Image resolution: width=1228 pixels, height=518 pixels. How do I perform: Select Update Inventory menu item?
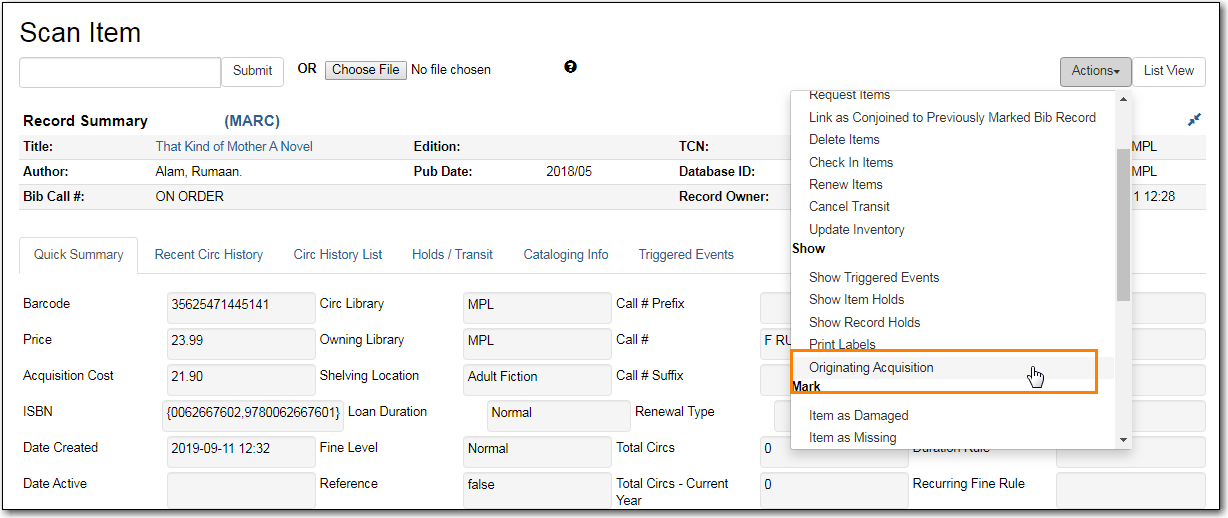coord(856,230)
